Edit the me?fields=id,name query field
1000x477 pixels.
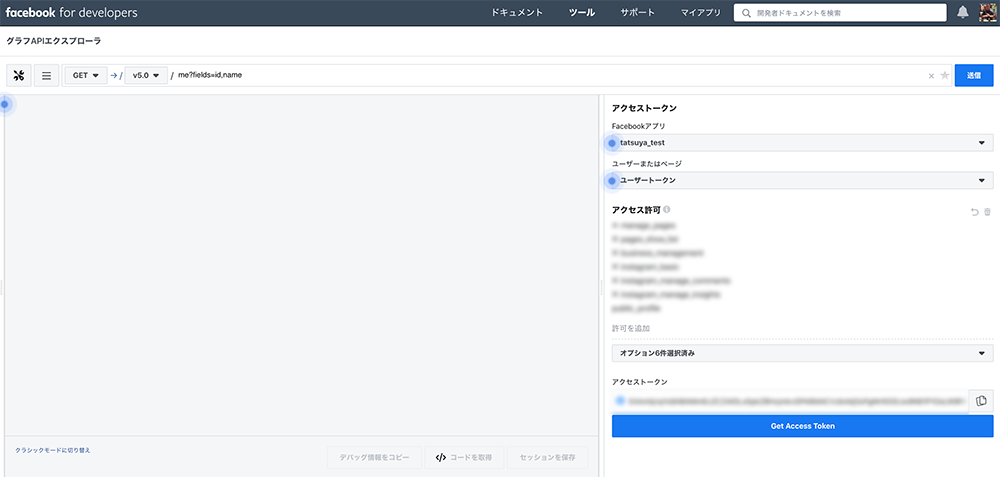tap(548, 75)
